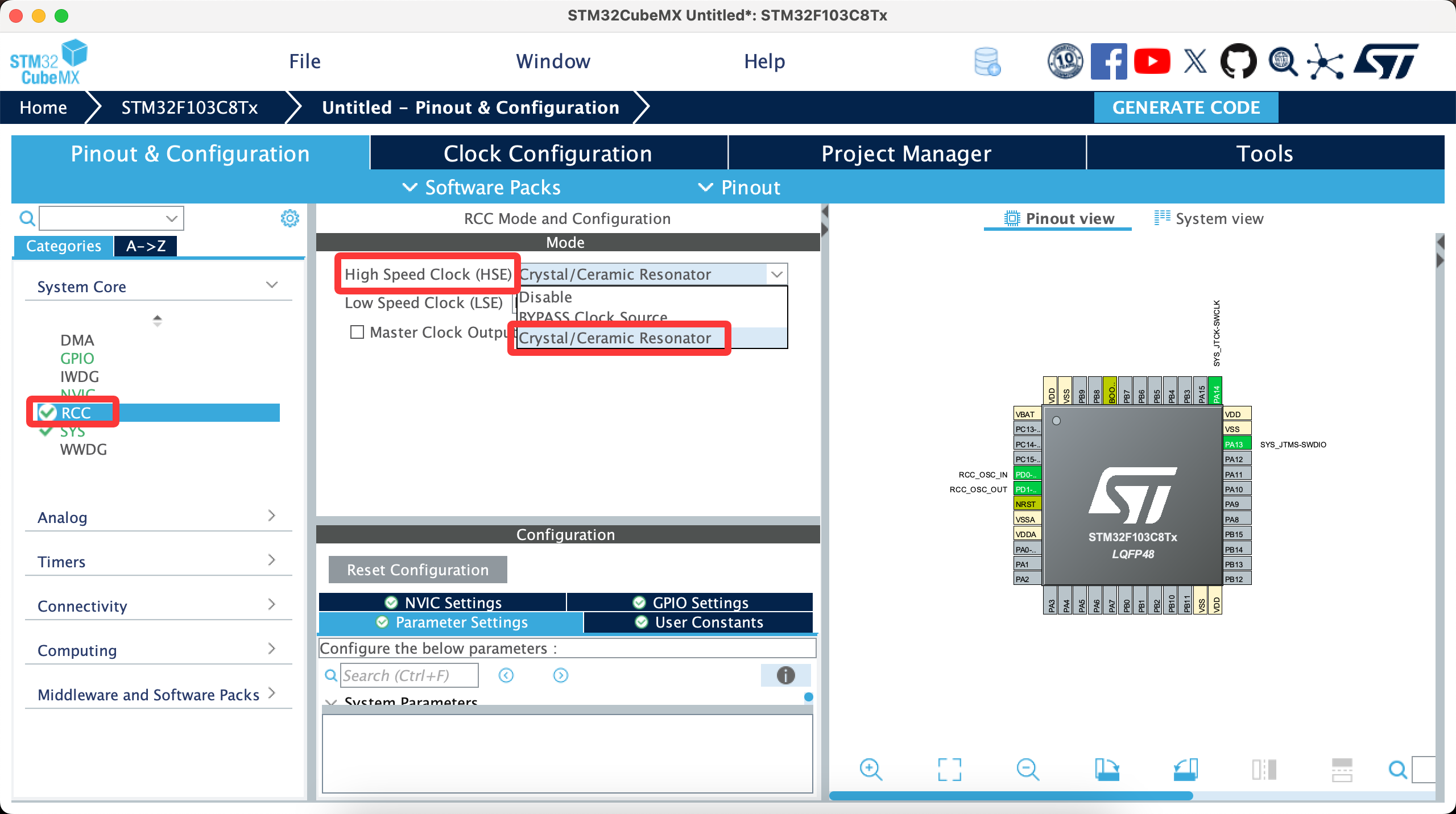Rotate the chip view counterclockwise
1456x814 pixels.
point(1185,770)
